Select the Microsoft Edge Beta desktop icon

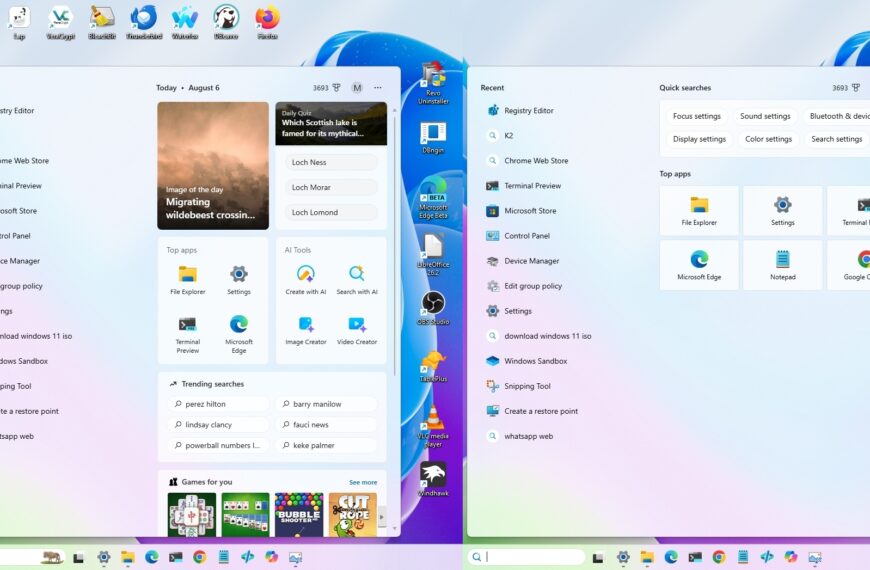pyautogui.click(x=433, y=199)
